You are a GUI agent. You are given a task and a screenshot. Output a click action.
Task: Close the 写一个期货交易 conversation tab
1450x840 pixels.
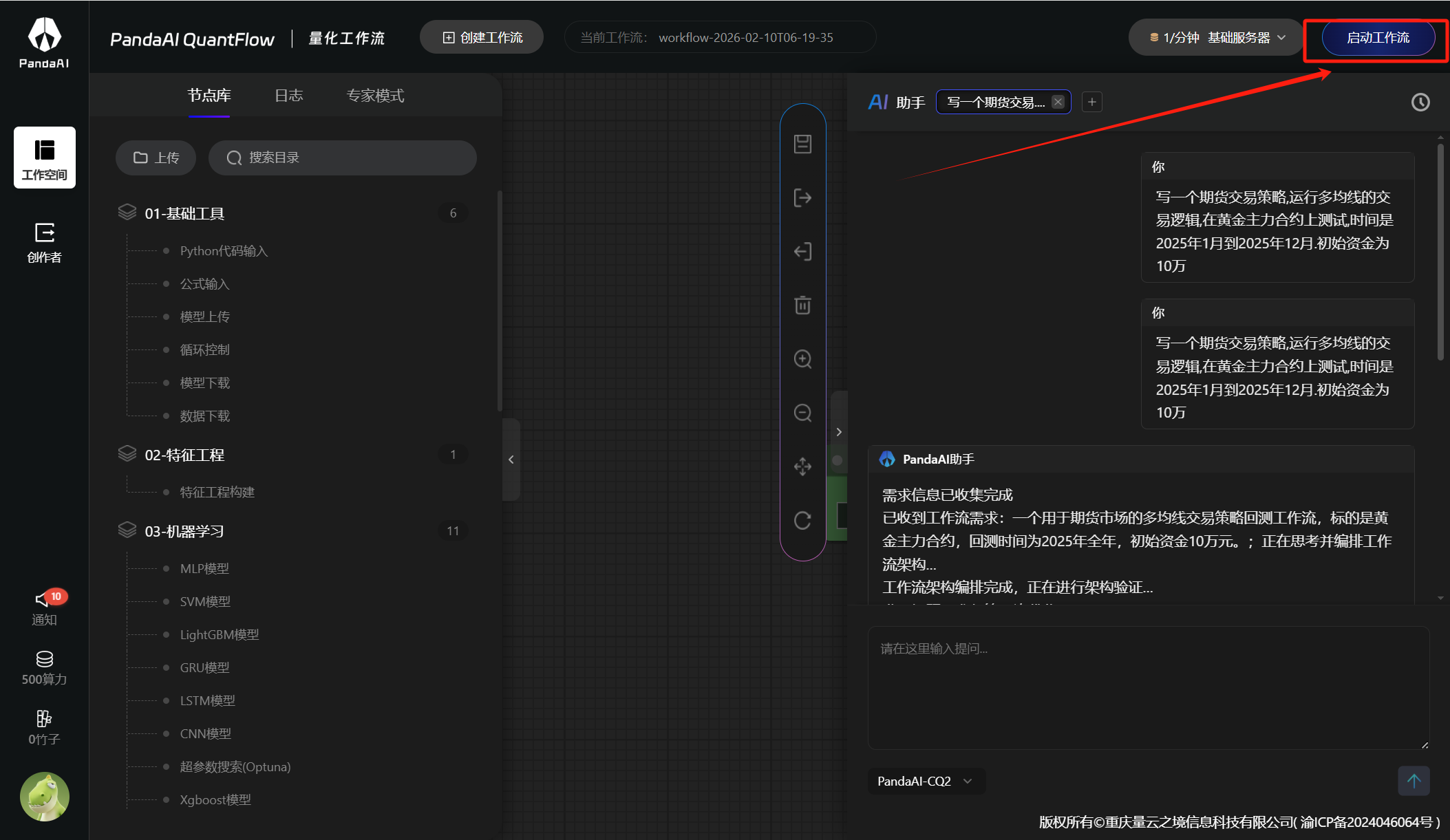(1058, 102)
